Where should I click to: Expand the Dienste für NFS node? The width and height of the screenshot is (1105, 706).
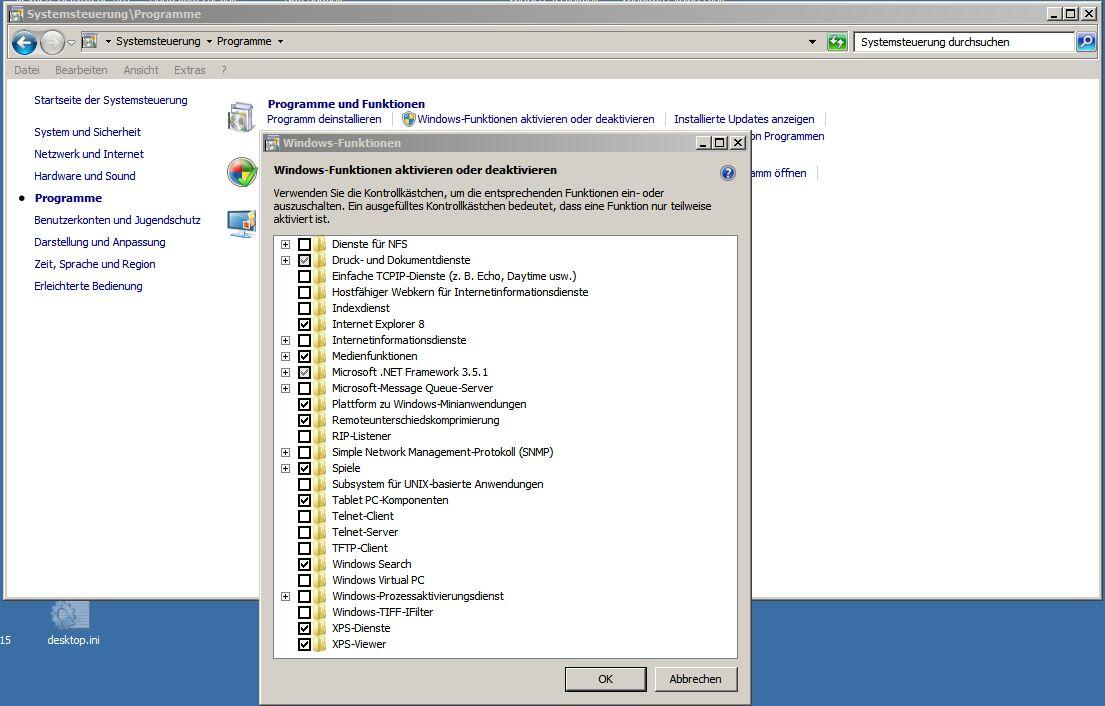pos(285,244)
